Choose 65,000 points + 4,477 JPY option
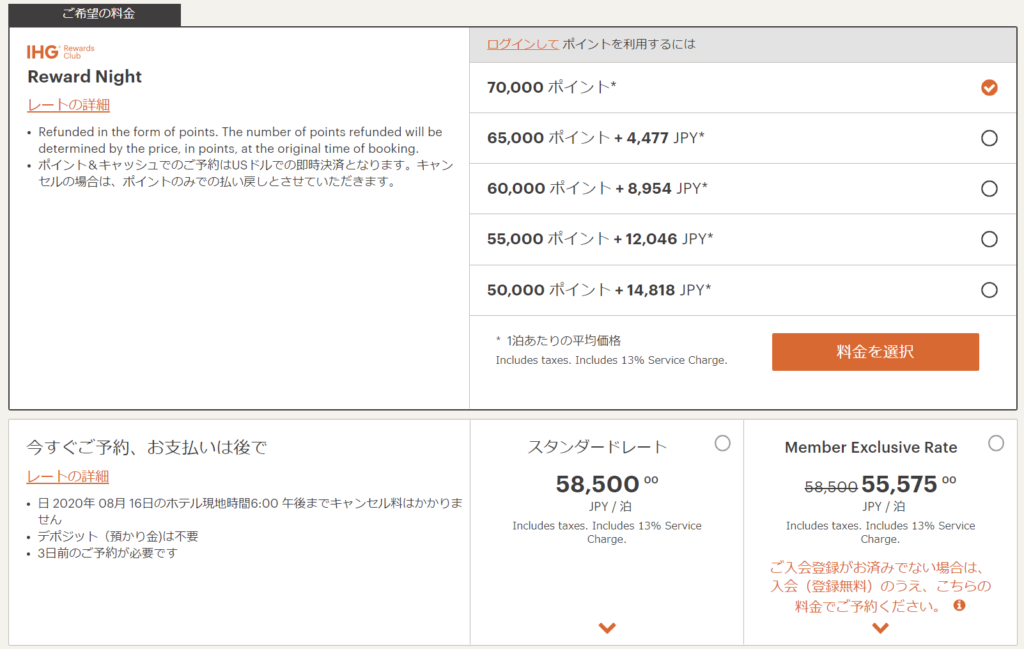The height and width of the screenshot is (649, 1024). [x=989, y=138]
